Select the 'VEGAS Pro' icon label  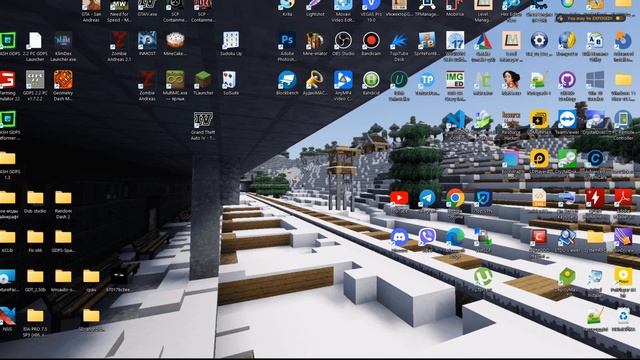[x=371, y=17]
